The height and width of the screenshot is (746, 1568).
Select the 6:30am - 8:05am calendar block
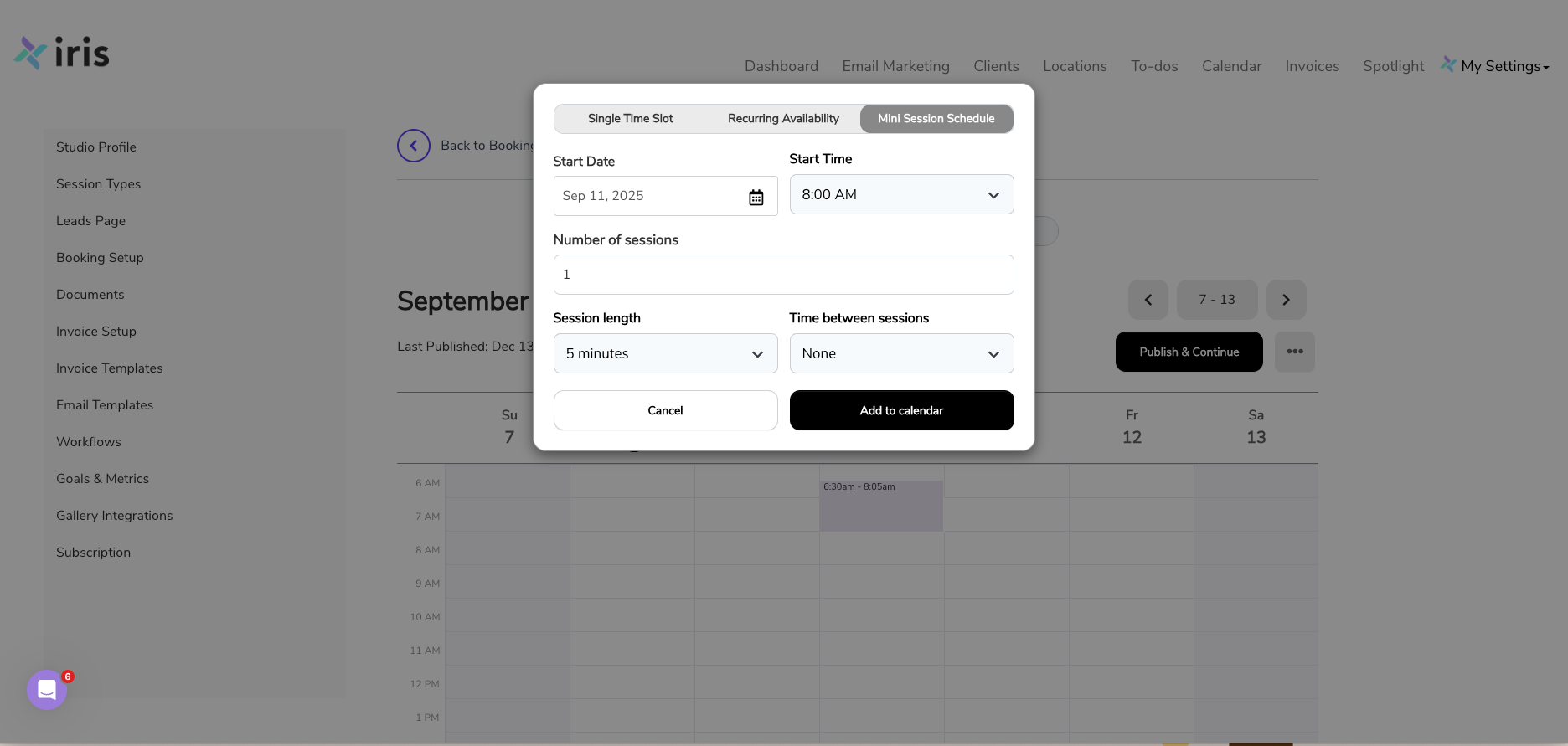880,506
